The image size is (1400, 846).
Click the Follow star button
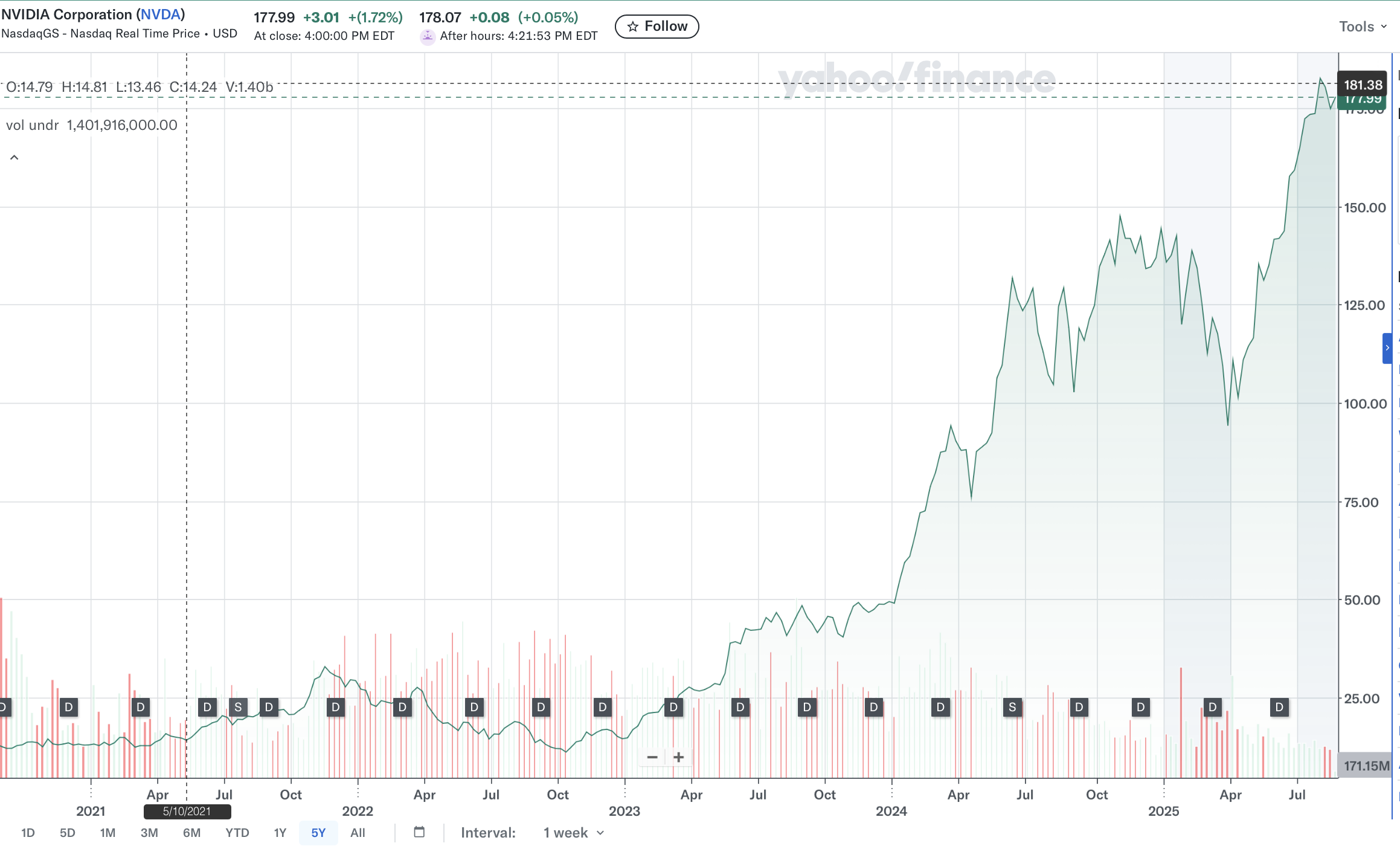coord(657,27)
